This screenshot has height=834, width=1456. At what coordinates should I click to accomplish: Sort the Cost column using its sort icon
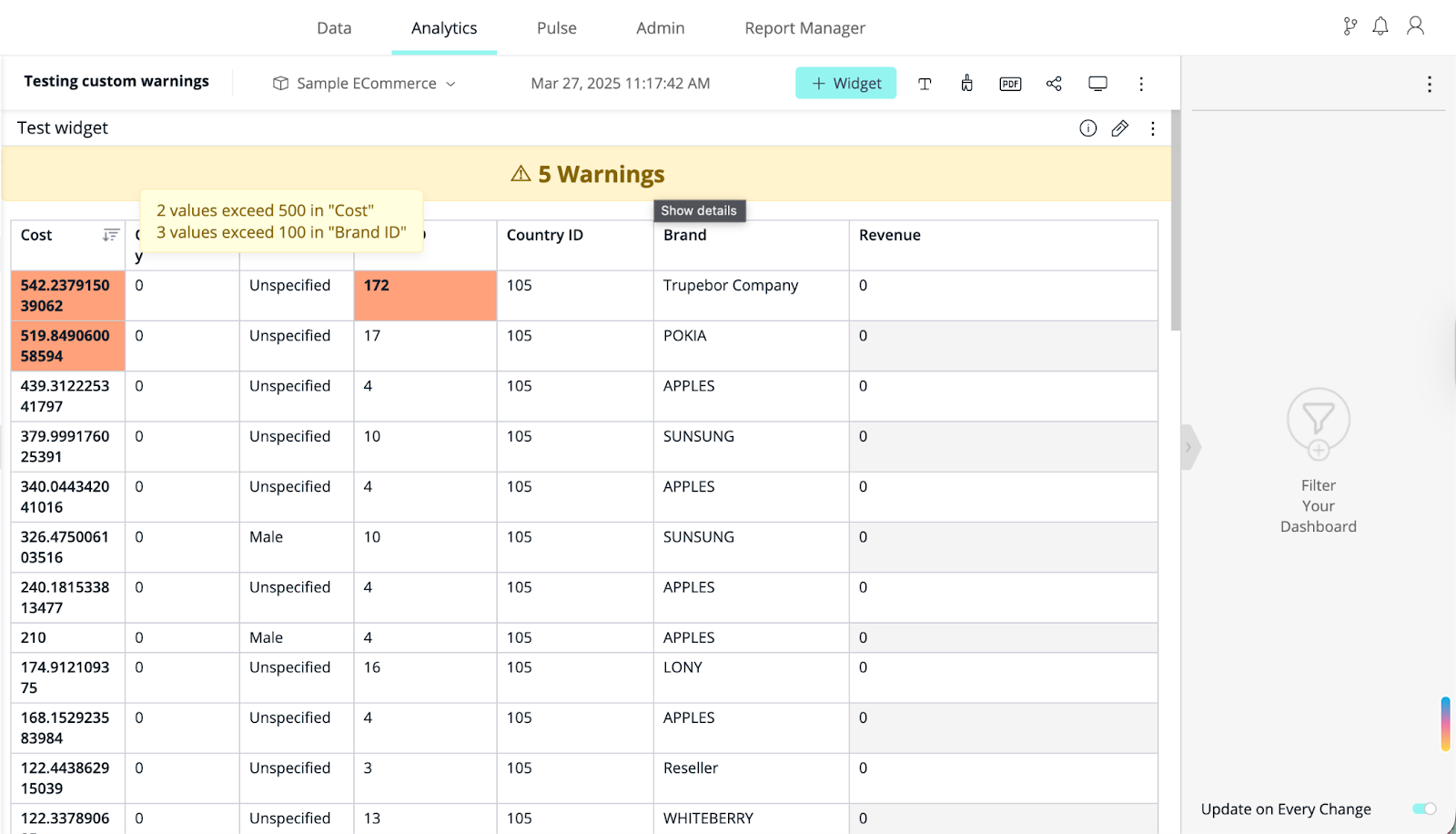click(x=111, y=234)
